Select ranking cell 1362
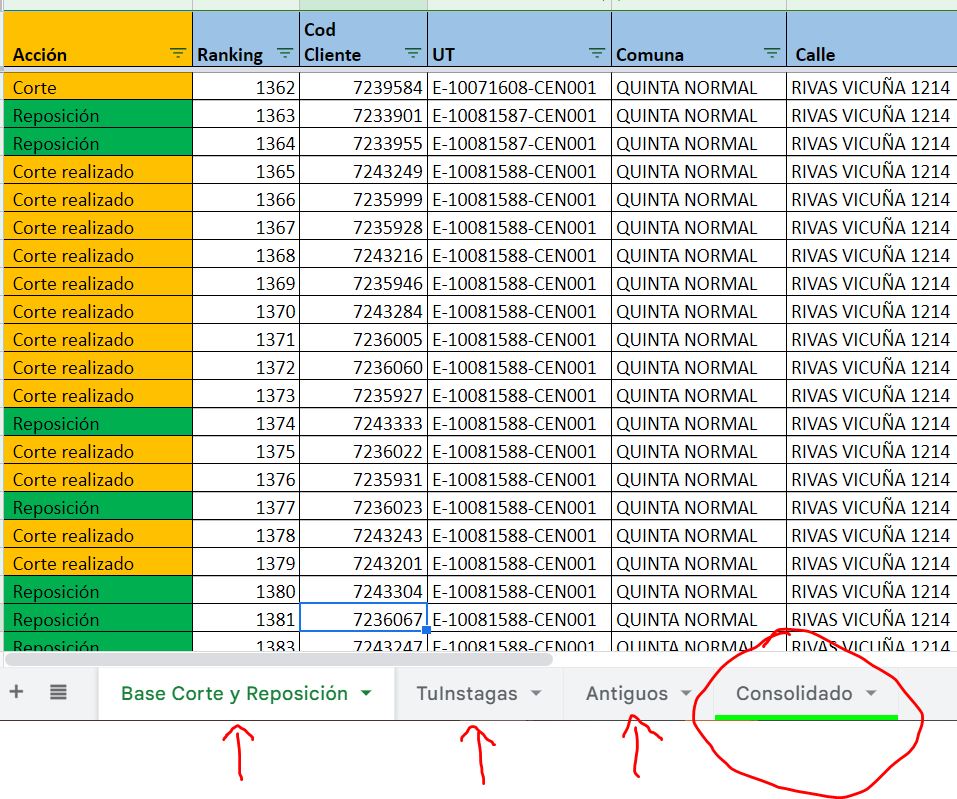 pyautogui.click(x=246, y=87)
